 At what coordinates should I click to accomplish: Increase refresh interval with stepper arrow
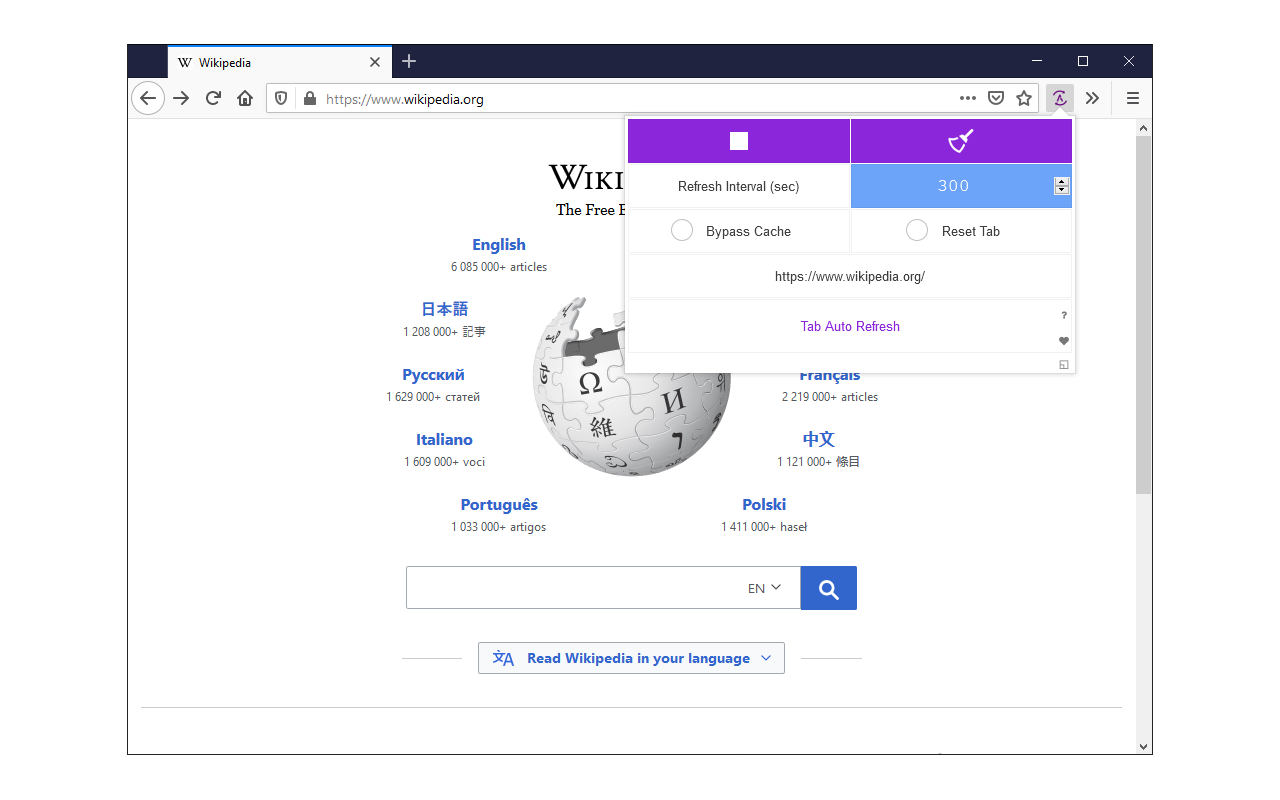click(x=1062, y=181)
